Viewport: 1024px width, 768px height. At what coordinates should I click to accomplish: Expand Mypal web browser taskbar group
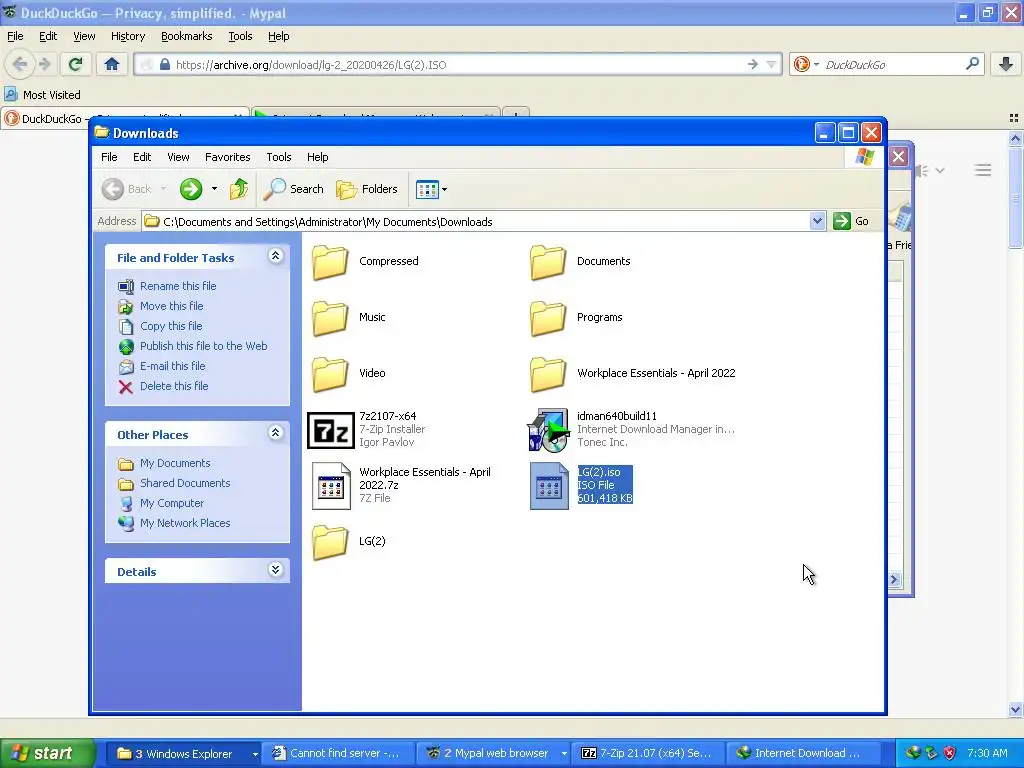tap(564, 754)
